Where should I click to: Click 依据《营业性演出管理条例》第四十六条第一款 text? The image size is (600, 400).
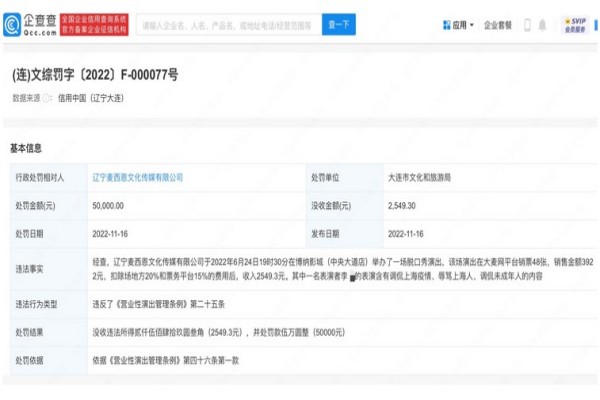click(x=165, y=361)
